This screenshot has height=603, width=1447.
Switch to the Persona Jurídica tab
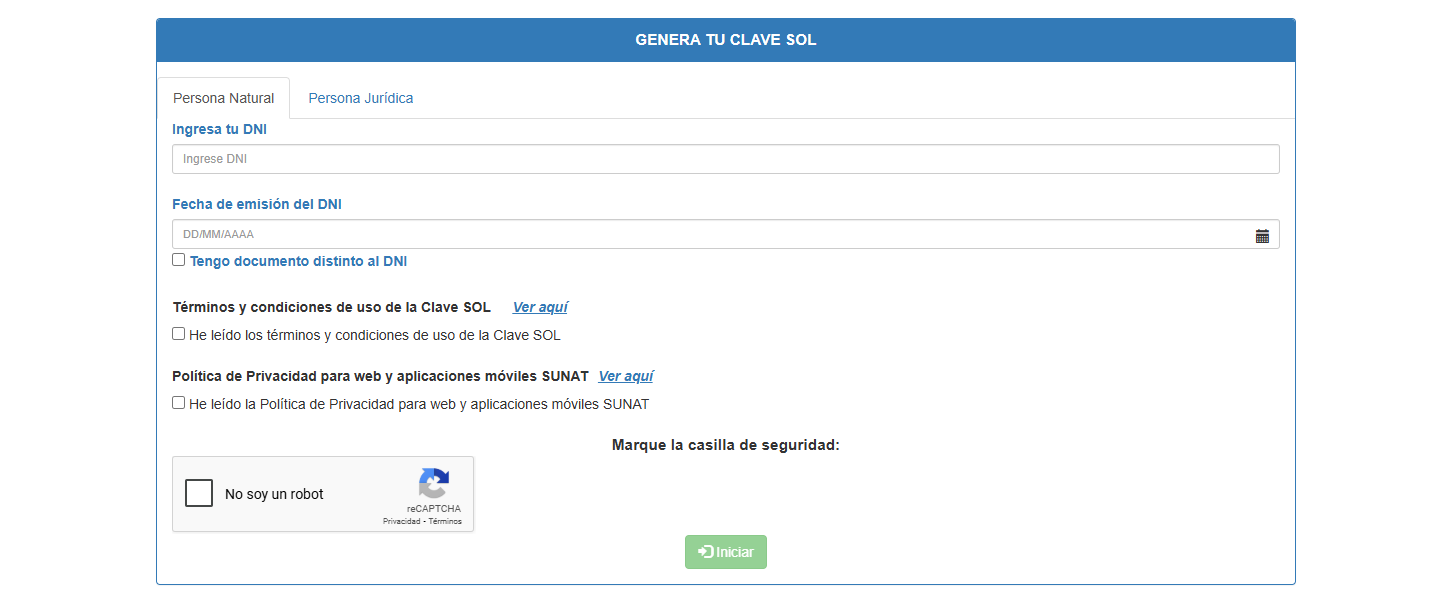(360, 98)
